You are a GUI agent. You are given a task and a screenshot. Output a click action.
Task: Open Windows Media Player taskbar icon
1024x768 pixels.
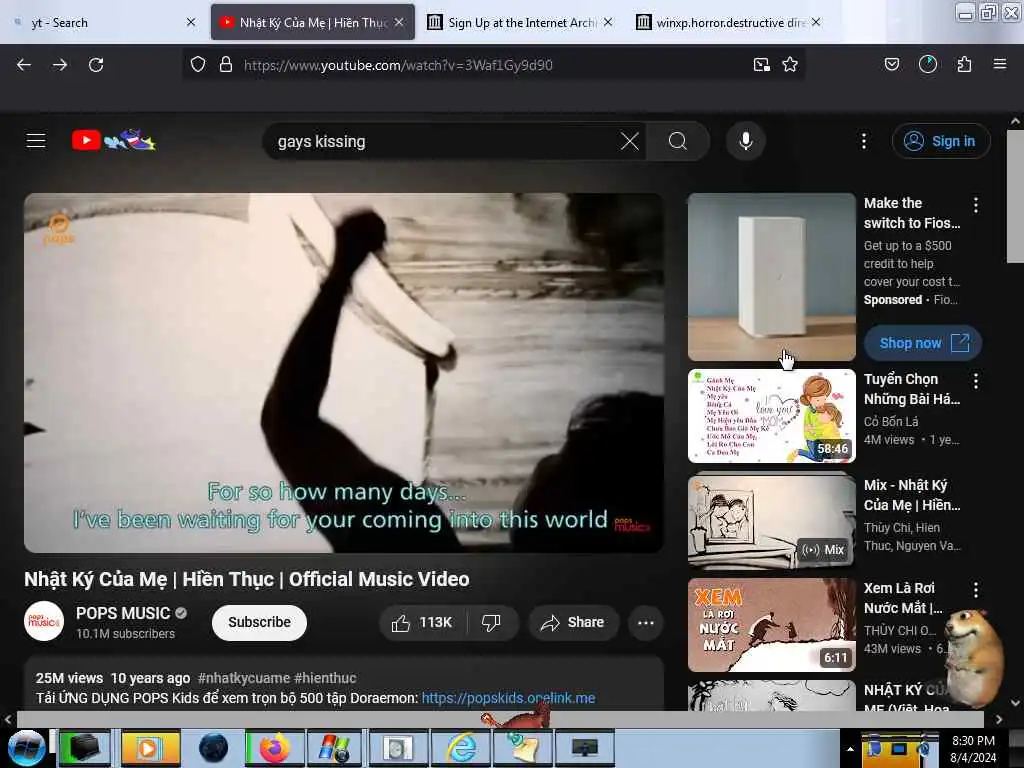click(148, 748)
